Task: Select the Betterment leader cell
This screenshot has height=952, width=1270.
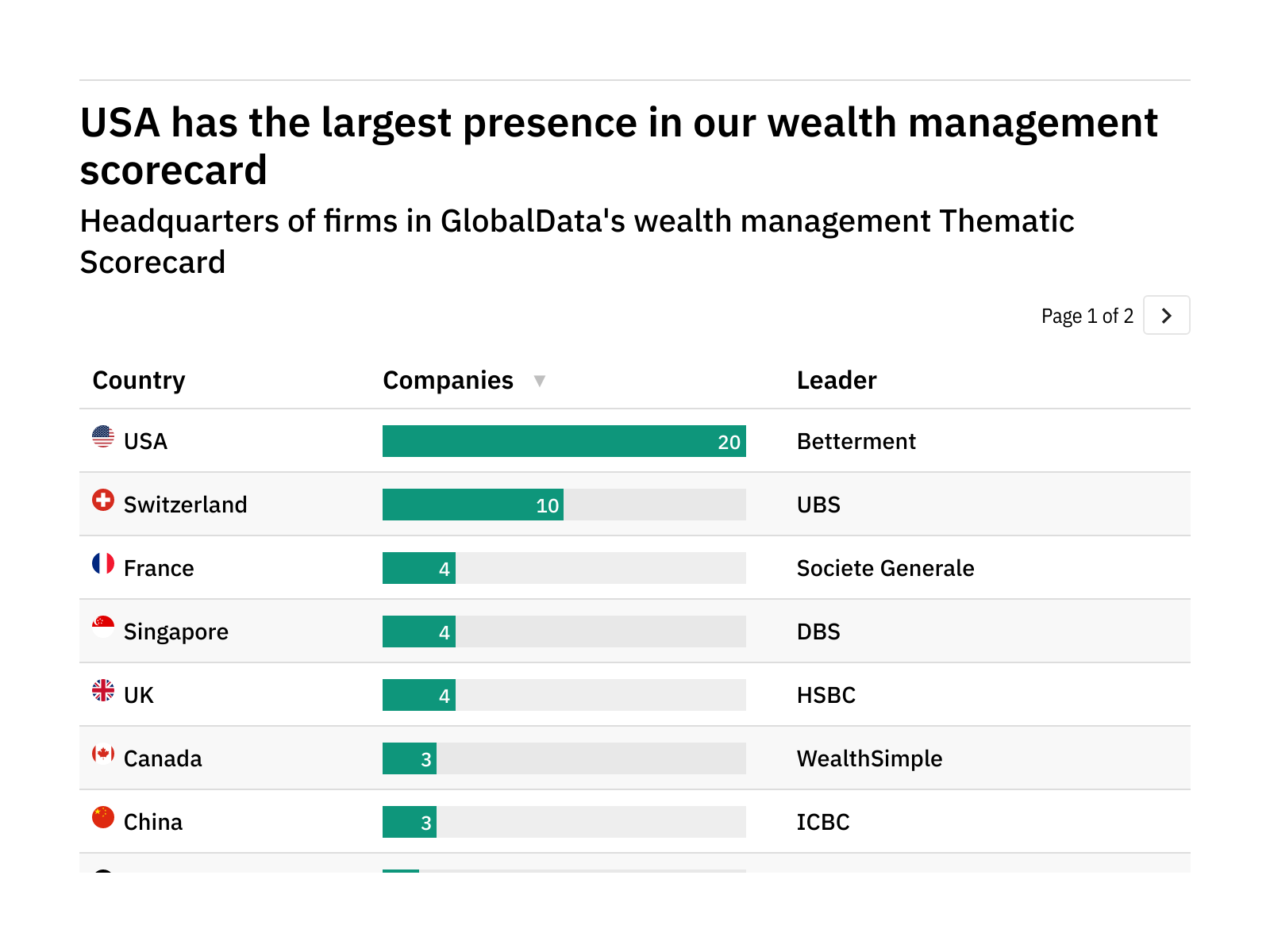Action: point(856,441)
